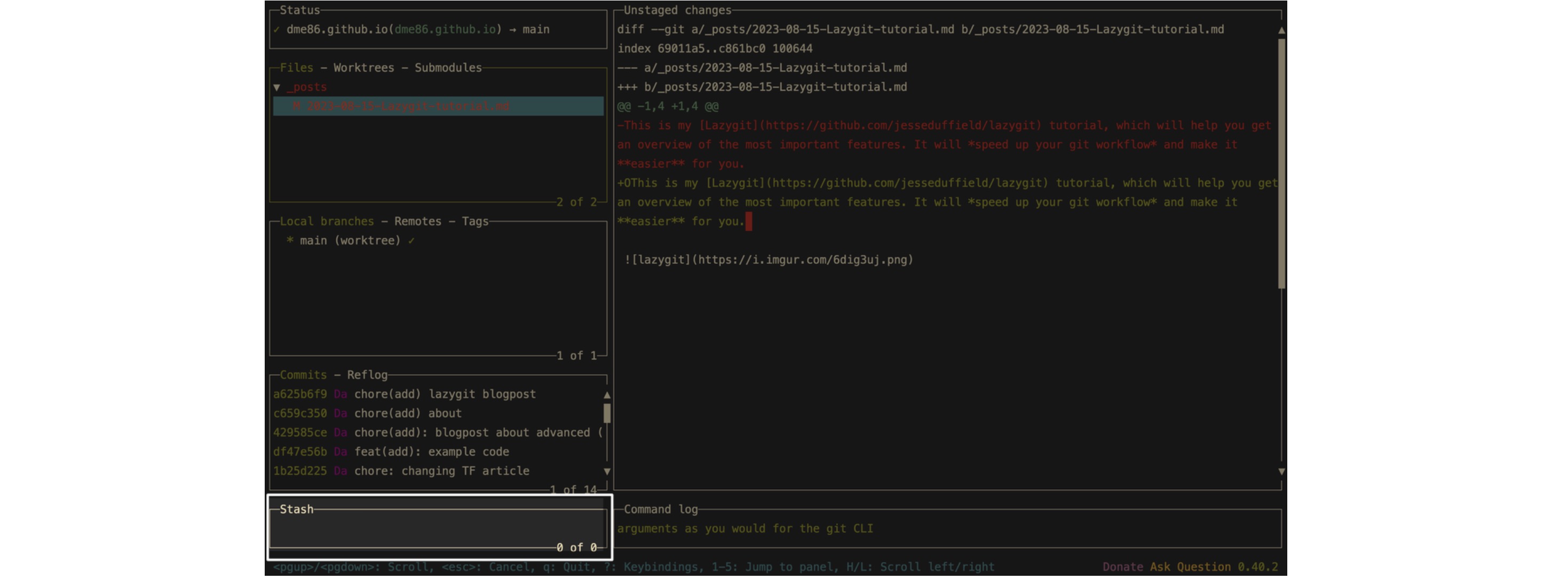
Task: Select commit df47e56b example code
Action: point(437,452)
